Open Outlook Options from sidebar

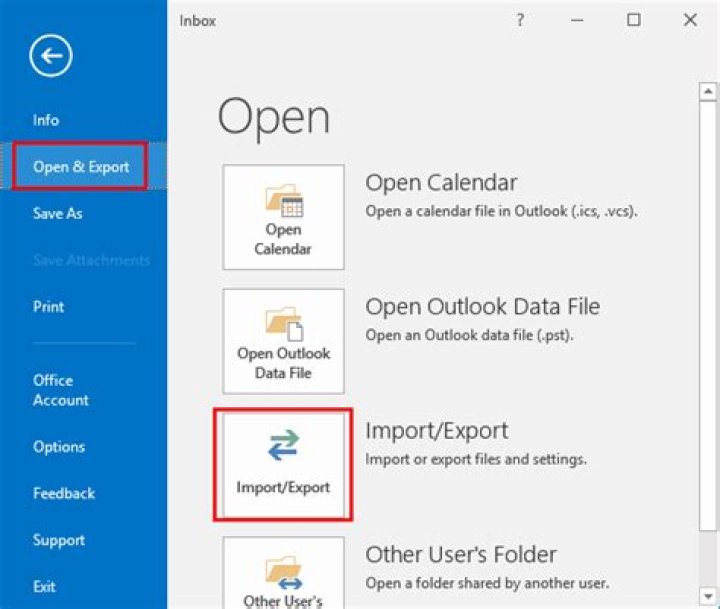pos(59,447)
